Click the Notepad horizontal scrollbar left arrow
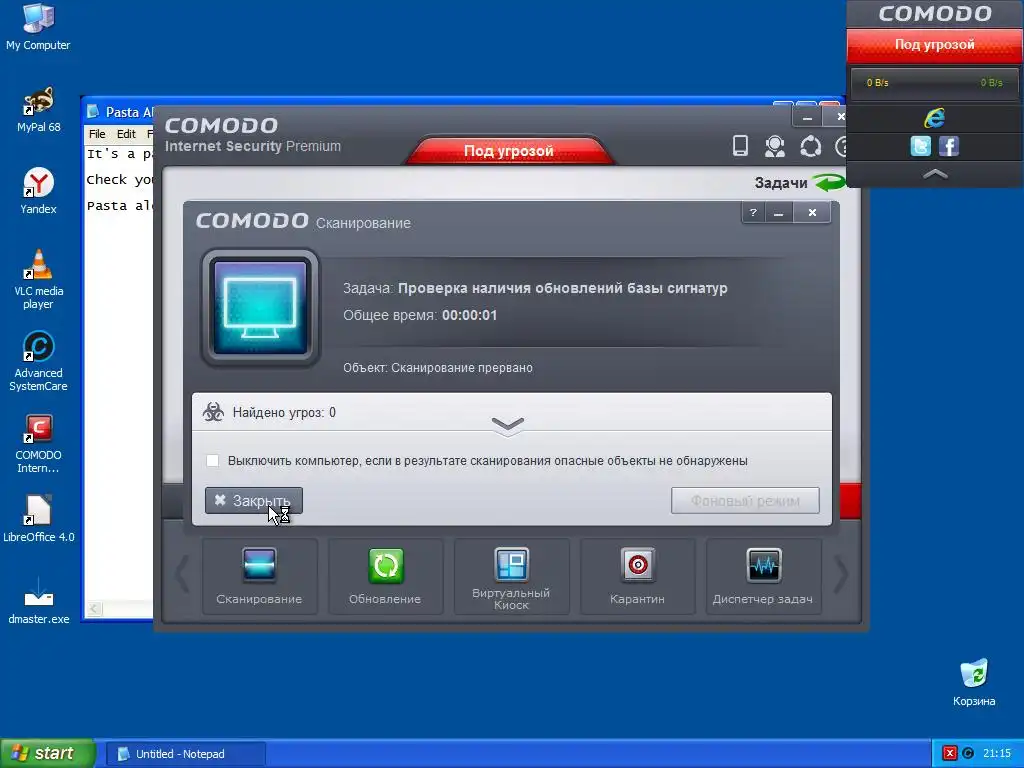 click(x=95, y=609)
